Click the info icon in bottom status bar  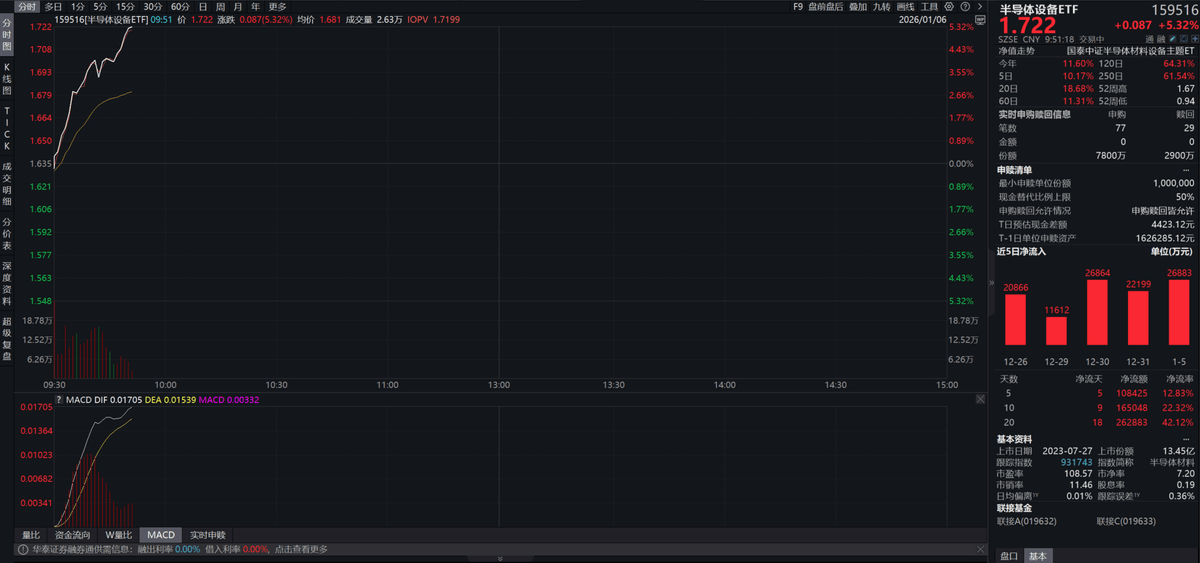21,549
